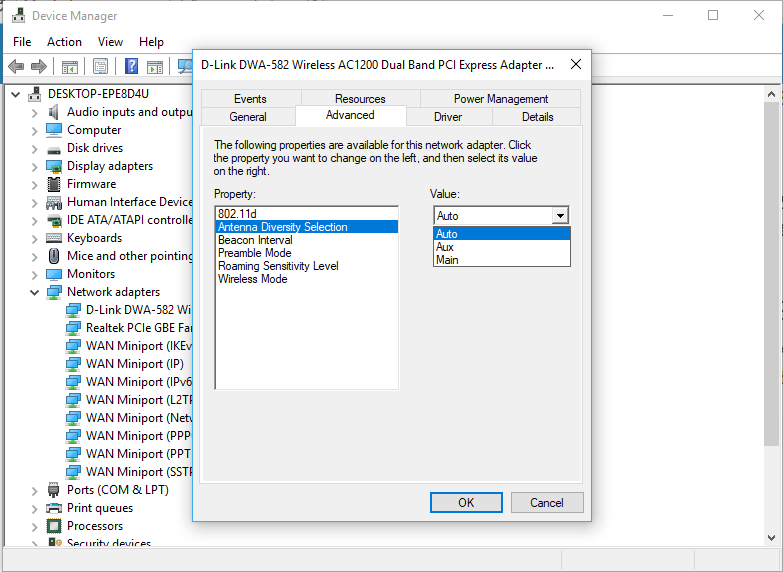Click the IDE ATA/ATAPI controllers icon
The image size is (783, 572).
point(53,220)
